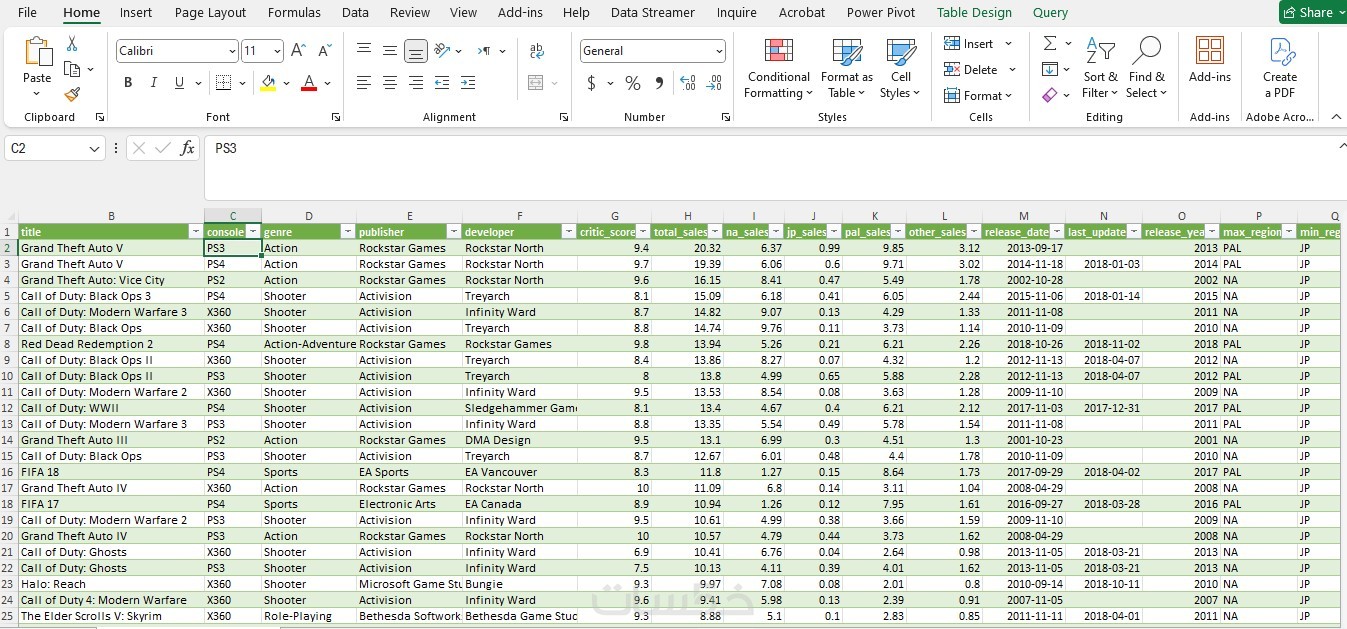Image resolution: width=1347 pixels, height=629 pixels.
Task: Open the Font size combo box
Action: [x=263, y=50]
